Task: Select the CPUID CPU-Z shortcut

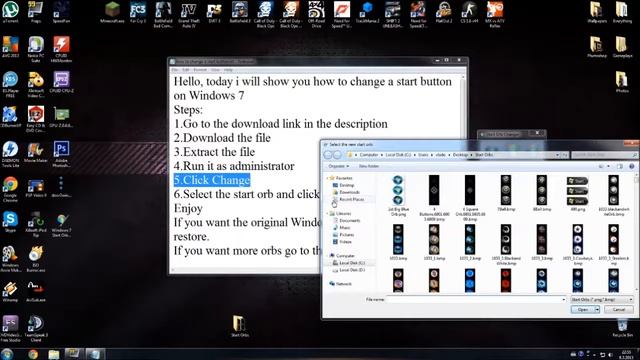Action: 61,82
